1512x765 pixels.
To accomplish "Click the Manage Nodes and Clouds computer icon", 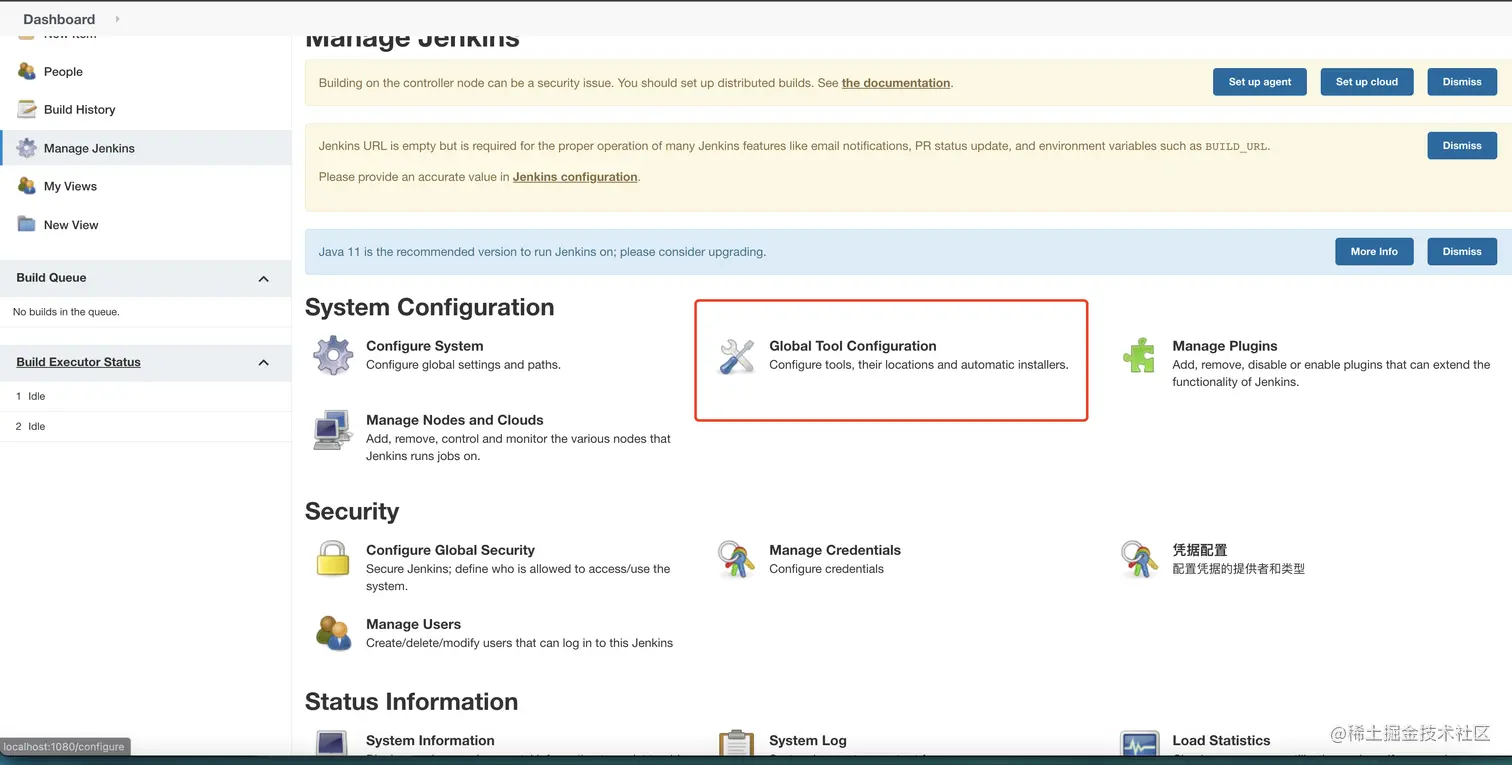I will click(x=333, y=430).
